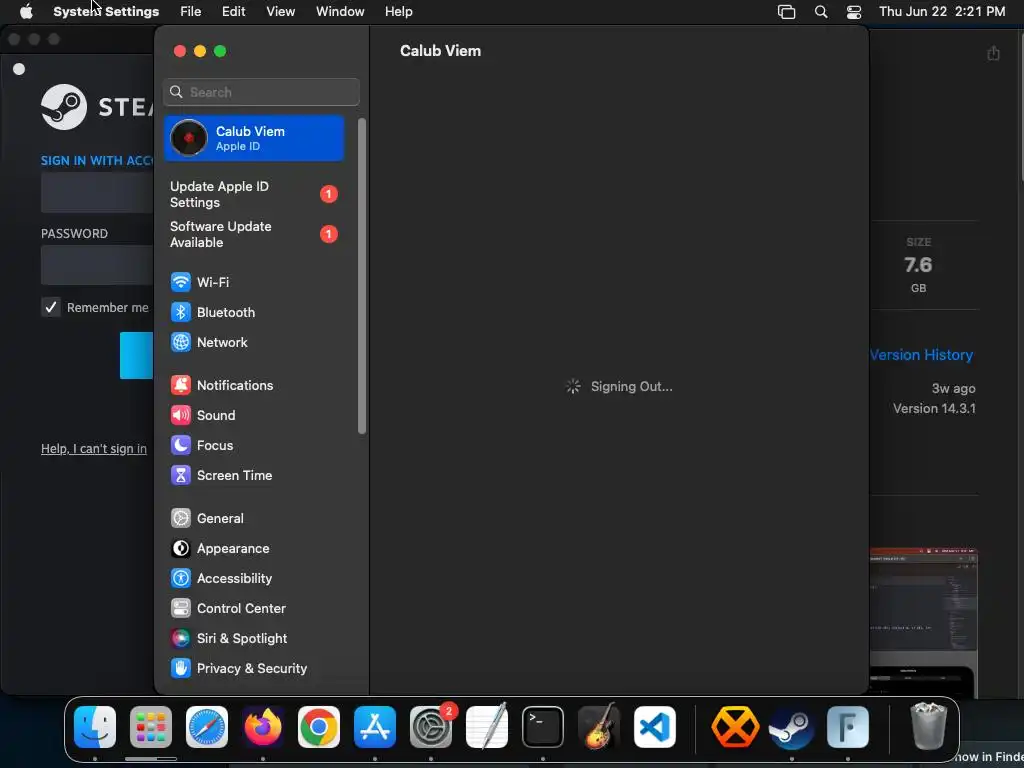This screenshot has height=768, width=1024.
Task: Open General settings pane
Action: [x=207, y=519]
